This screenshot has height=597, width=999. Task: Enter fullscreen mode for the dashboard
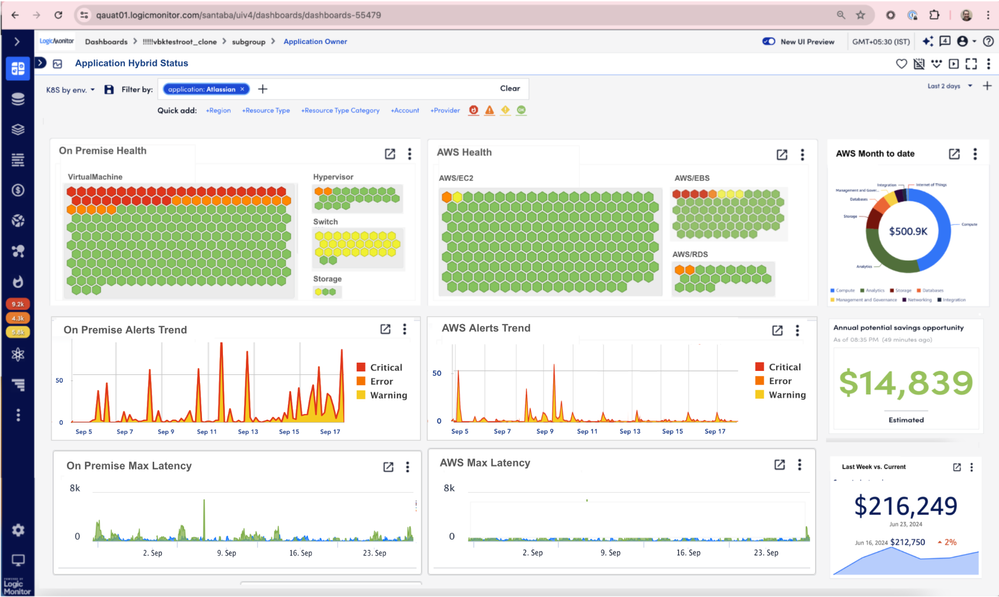970,64
